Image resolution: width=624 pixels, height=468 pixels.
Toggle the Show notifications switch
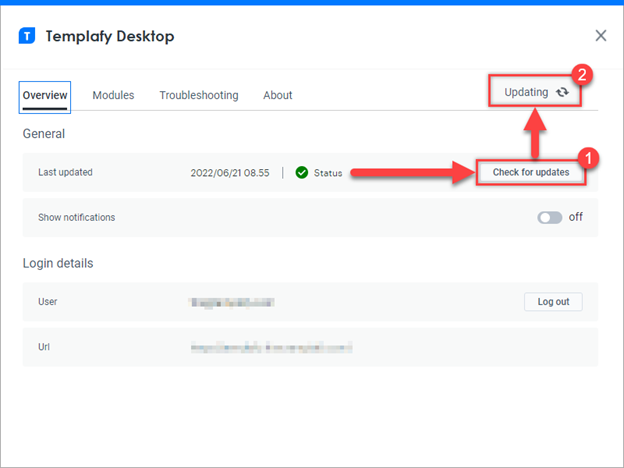[x=550, y=217]
